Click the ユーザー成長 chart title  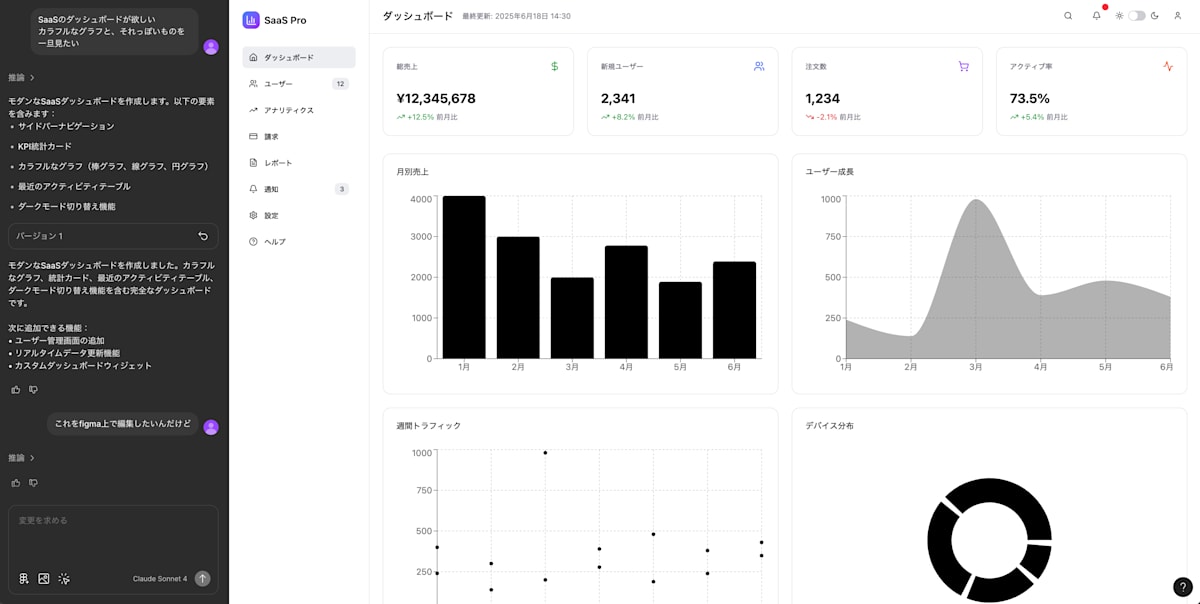pyautogui.click(x=830, y=172)
